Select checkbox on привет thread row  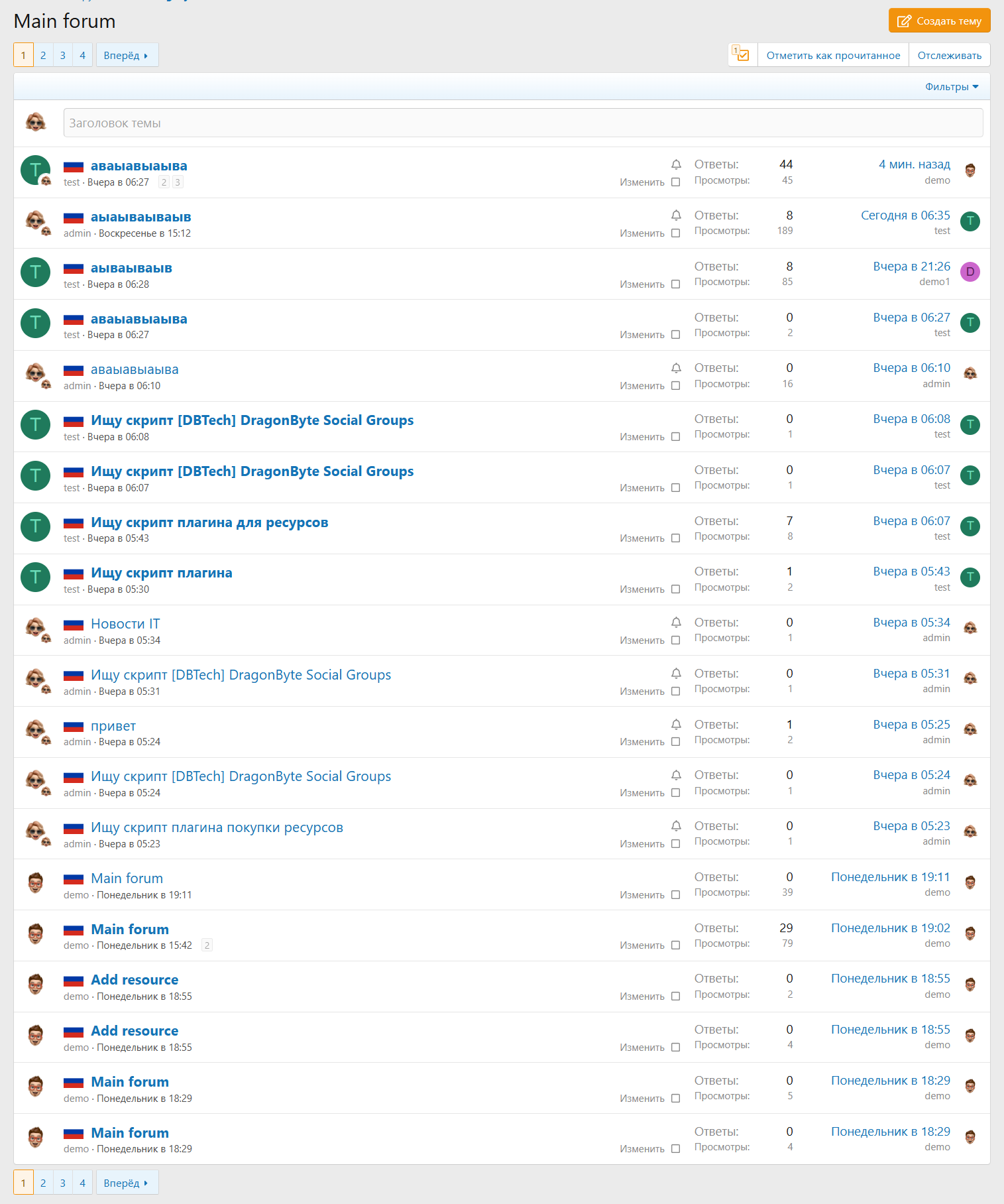[x=675, y=742]
